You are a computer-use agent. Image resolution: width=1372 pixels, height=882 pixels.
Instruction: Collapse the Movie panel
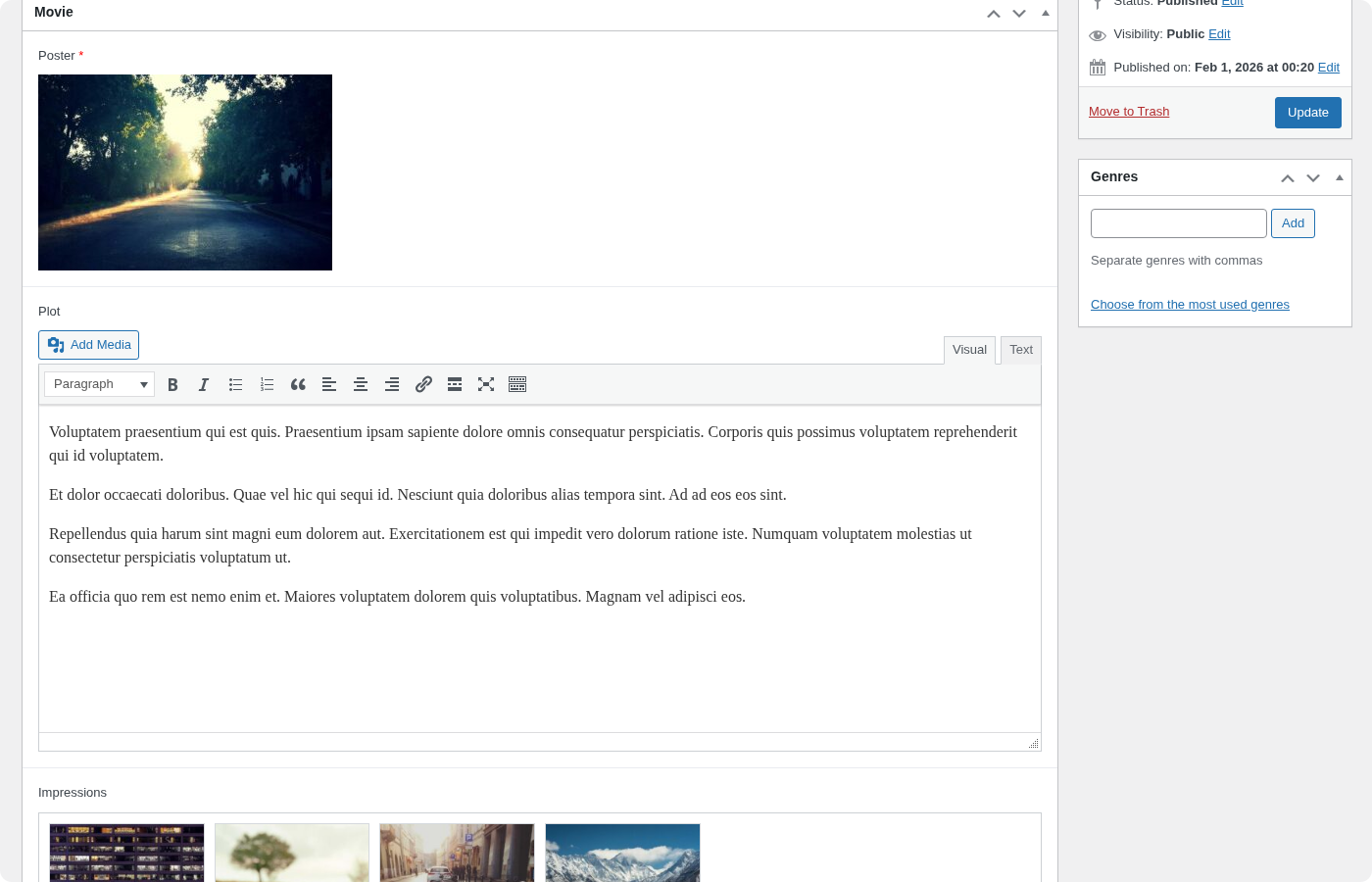click(x=1045, y=13)
